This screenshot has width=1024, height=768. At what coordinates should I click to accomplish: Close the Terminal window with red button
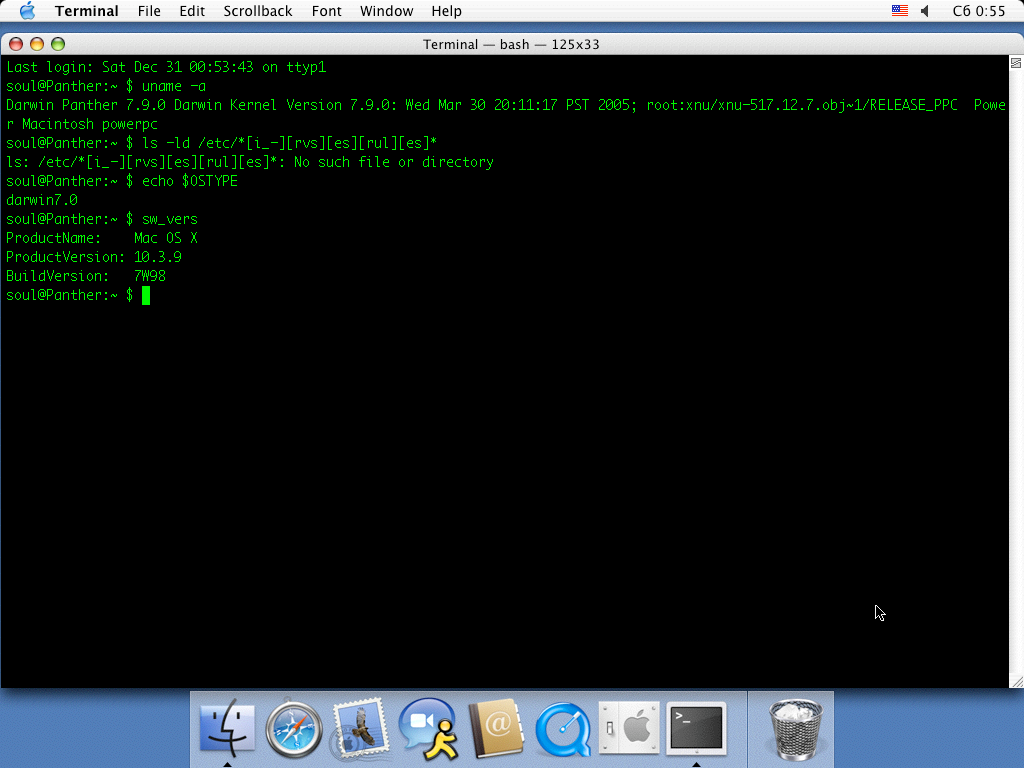pyautogui.click(x=16, y=44)
